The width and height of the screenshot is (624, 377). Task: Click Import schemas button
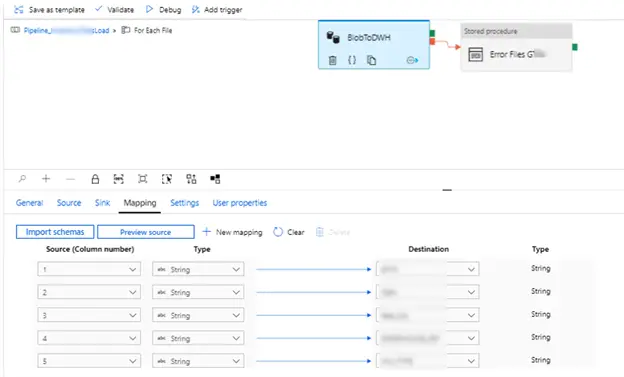point(55,232)
